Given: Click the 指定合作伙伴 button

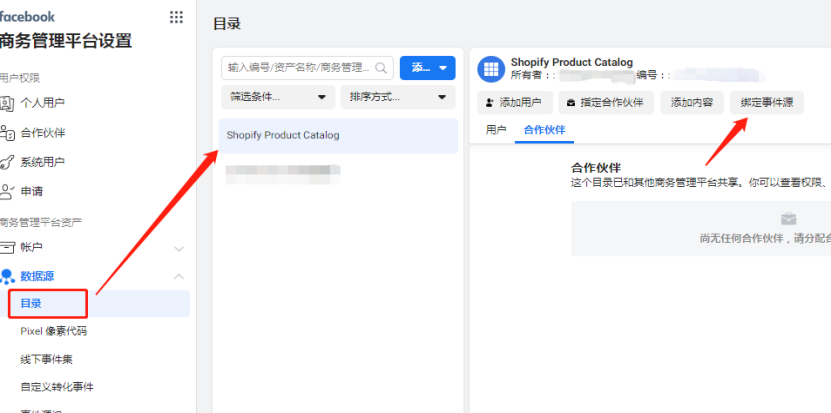Looking at the screenshot, I should [606, 103].
